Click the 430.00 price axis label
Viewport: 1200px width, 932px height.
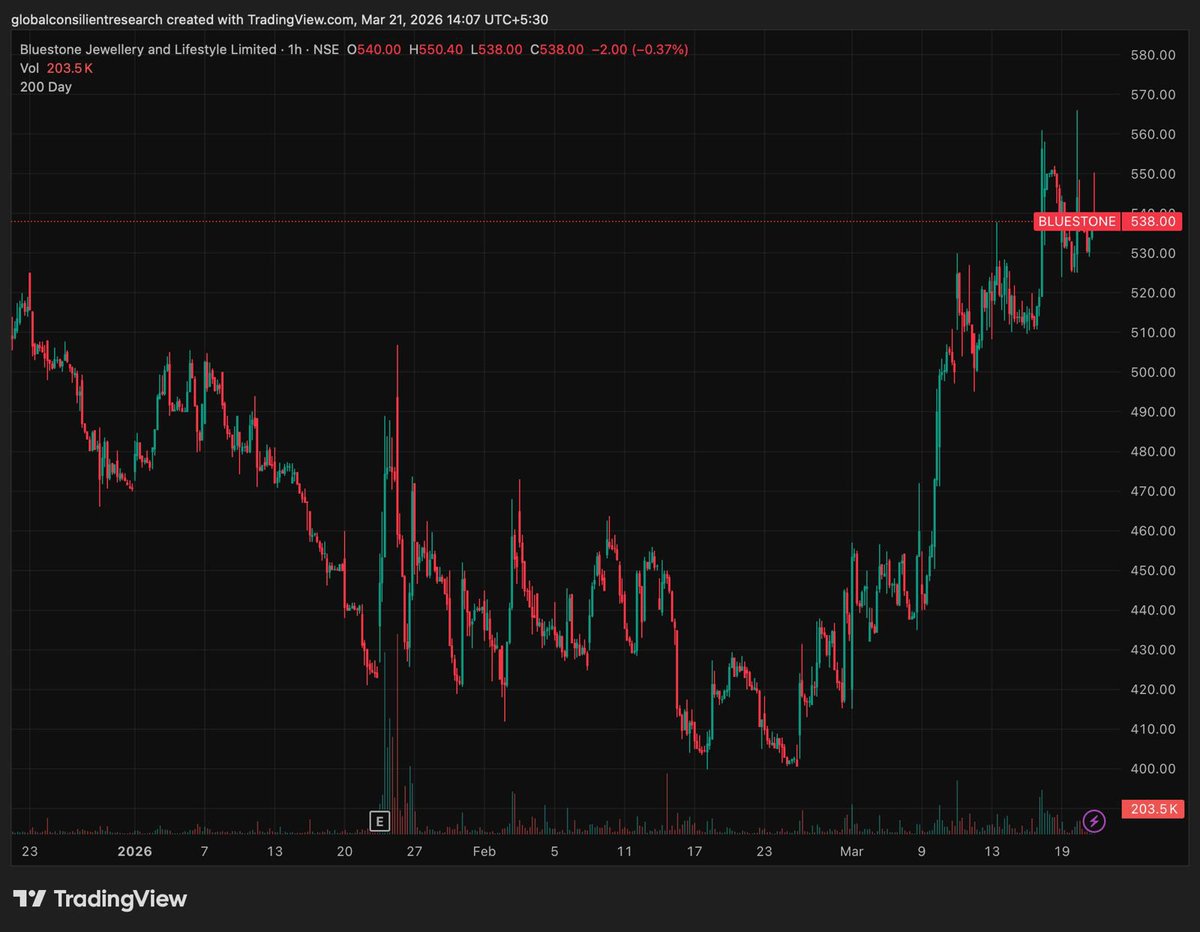point(1152,650)
